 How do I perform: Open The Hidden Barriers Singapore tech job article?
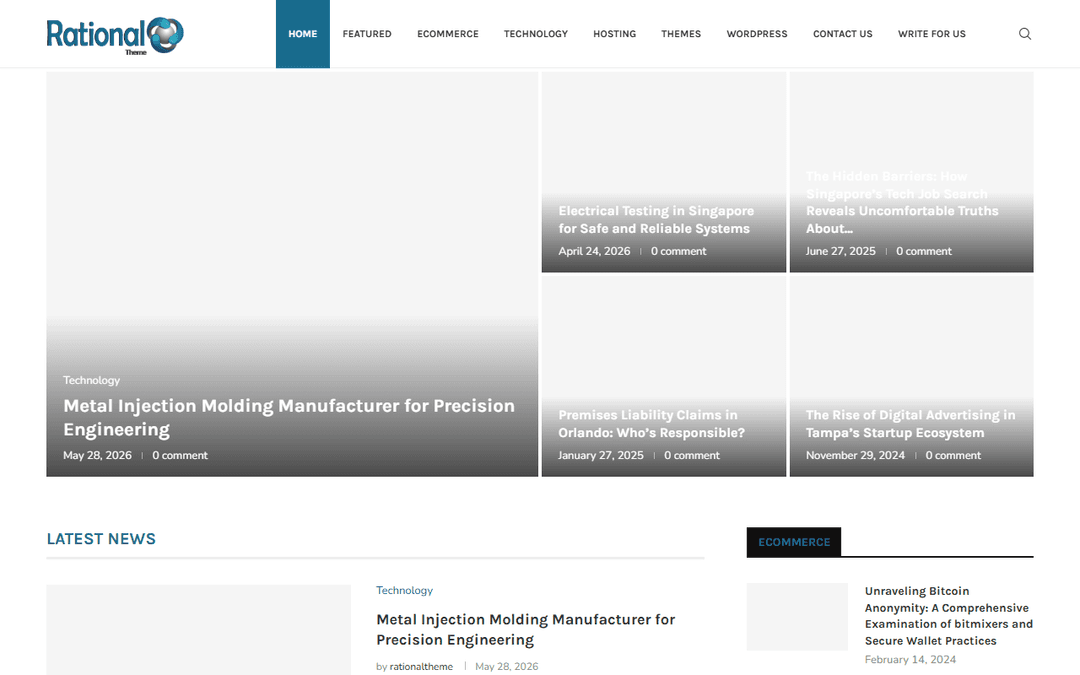click(x=902, y=202)
